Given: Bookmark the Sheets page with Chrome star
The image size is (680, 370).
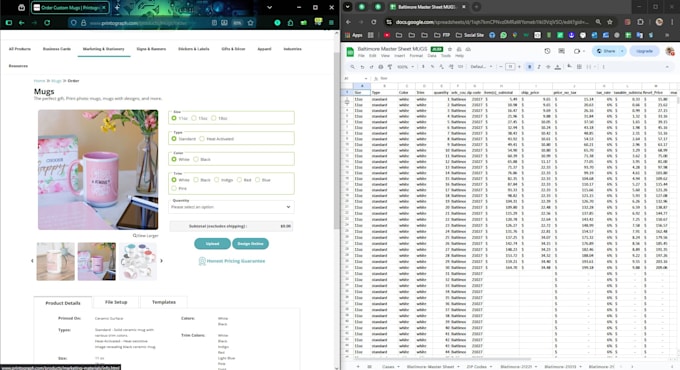Looking at the screenshot, I should pyautogui.click(x=610, y=22).
